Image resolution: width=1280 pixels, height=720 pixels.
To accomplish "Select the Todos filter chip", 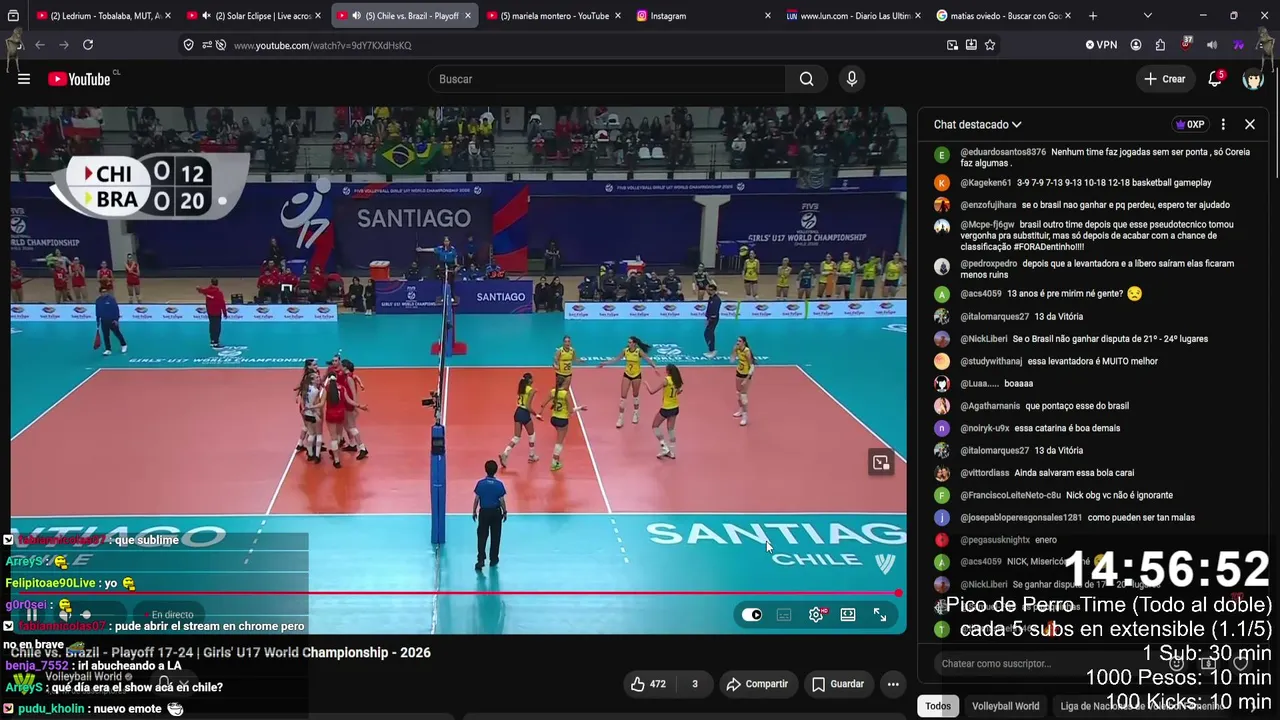I will click(938, 706).
